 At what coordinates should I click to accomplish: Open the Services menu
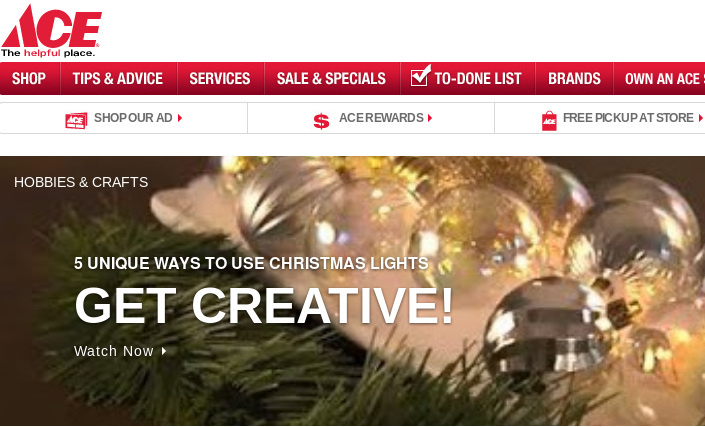221,79
